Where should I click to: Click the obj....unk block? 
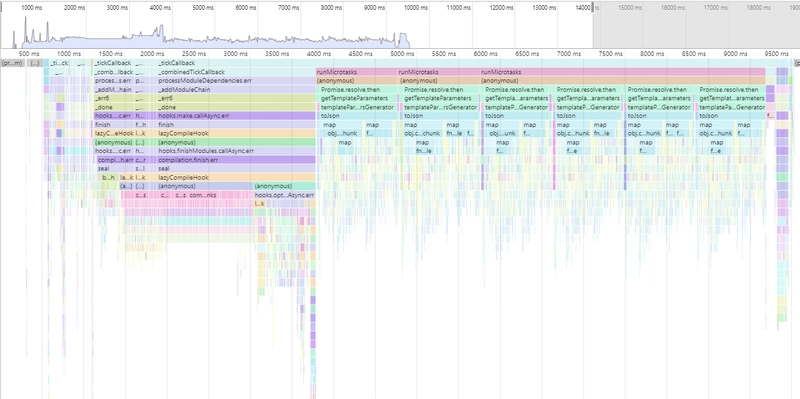click(502, 133)
